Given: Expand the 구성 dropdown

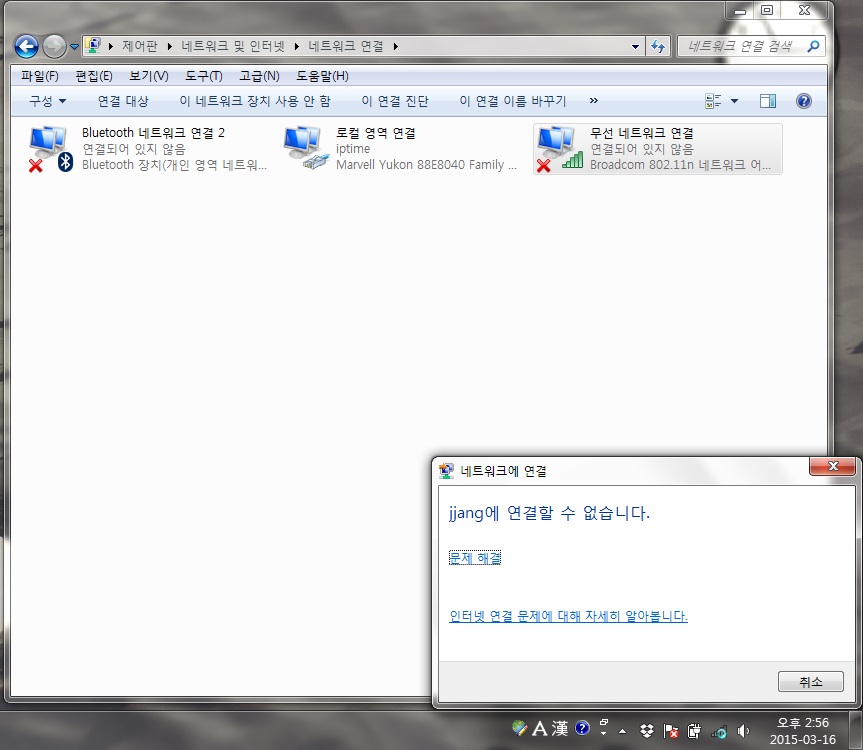Looking at the screenshot, I should pyautogui.click(x=48, y=101).
